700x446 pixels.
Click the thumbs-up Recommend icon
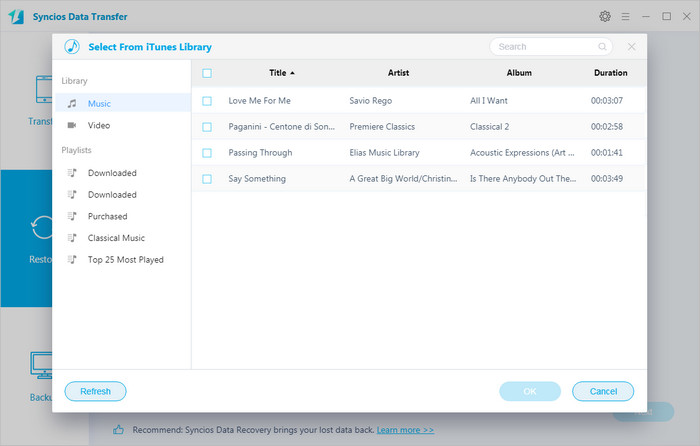point(118,429)
